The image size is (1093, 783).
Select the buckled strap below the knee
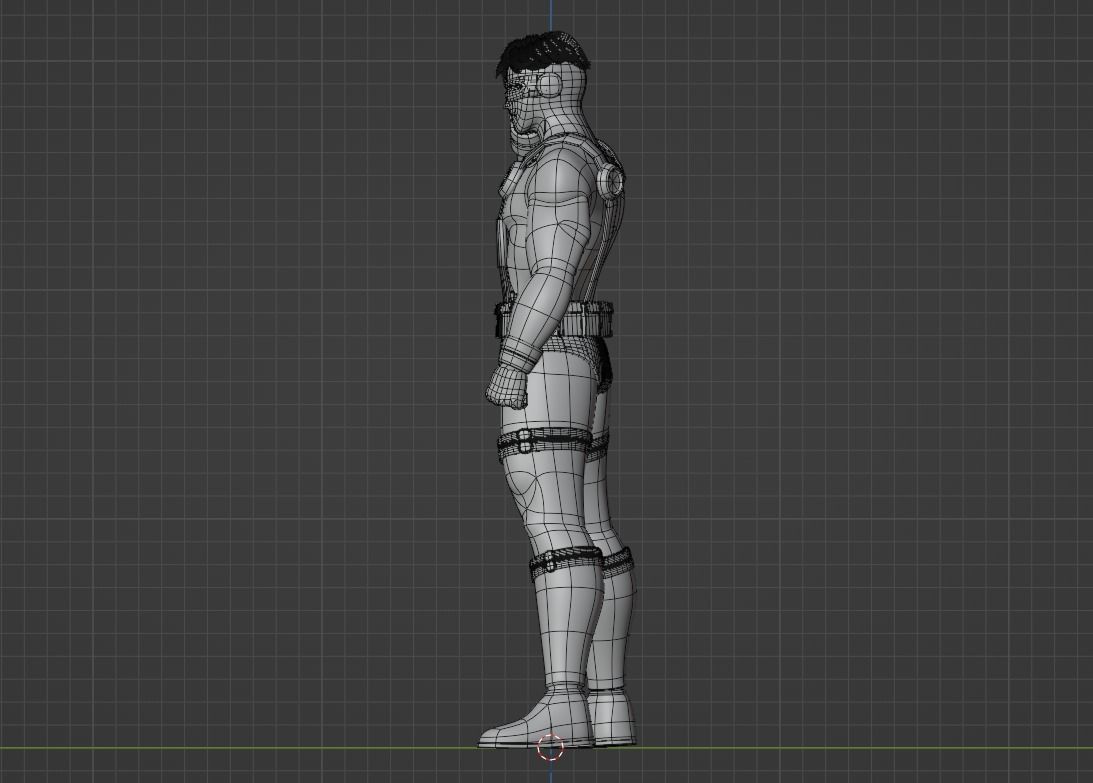(566, 561)
